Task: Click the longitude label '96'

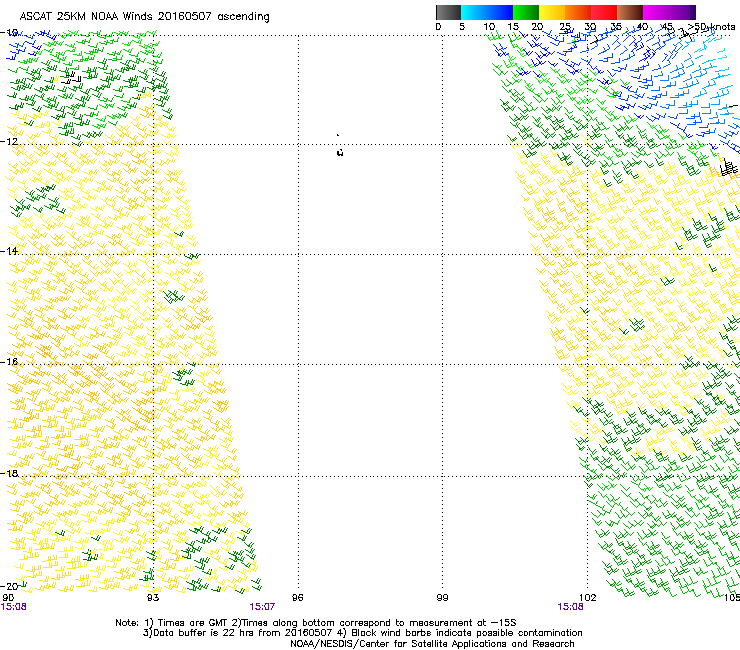Action: [x=297, y=598]
